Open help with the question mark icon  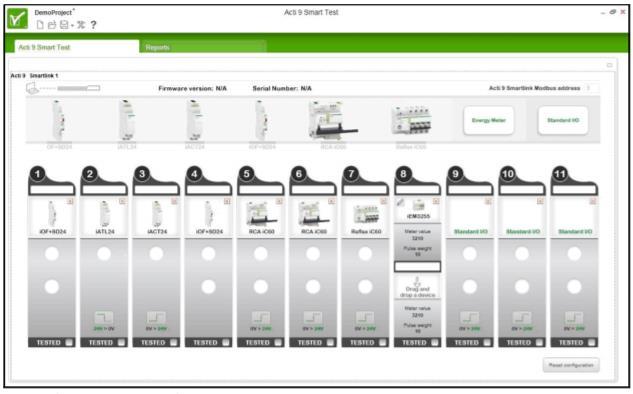(94, 25)
